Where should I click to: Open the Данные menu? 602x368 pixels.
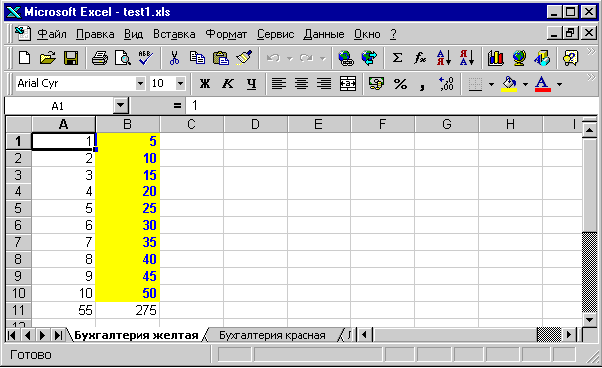[324, 34]
